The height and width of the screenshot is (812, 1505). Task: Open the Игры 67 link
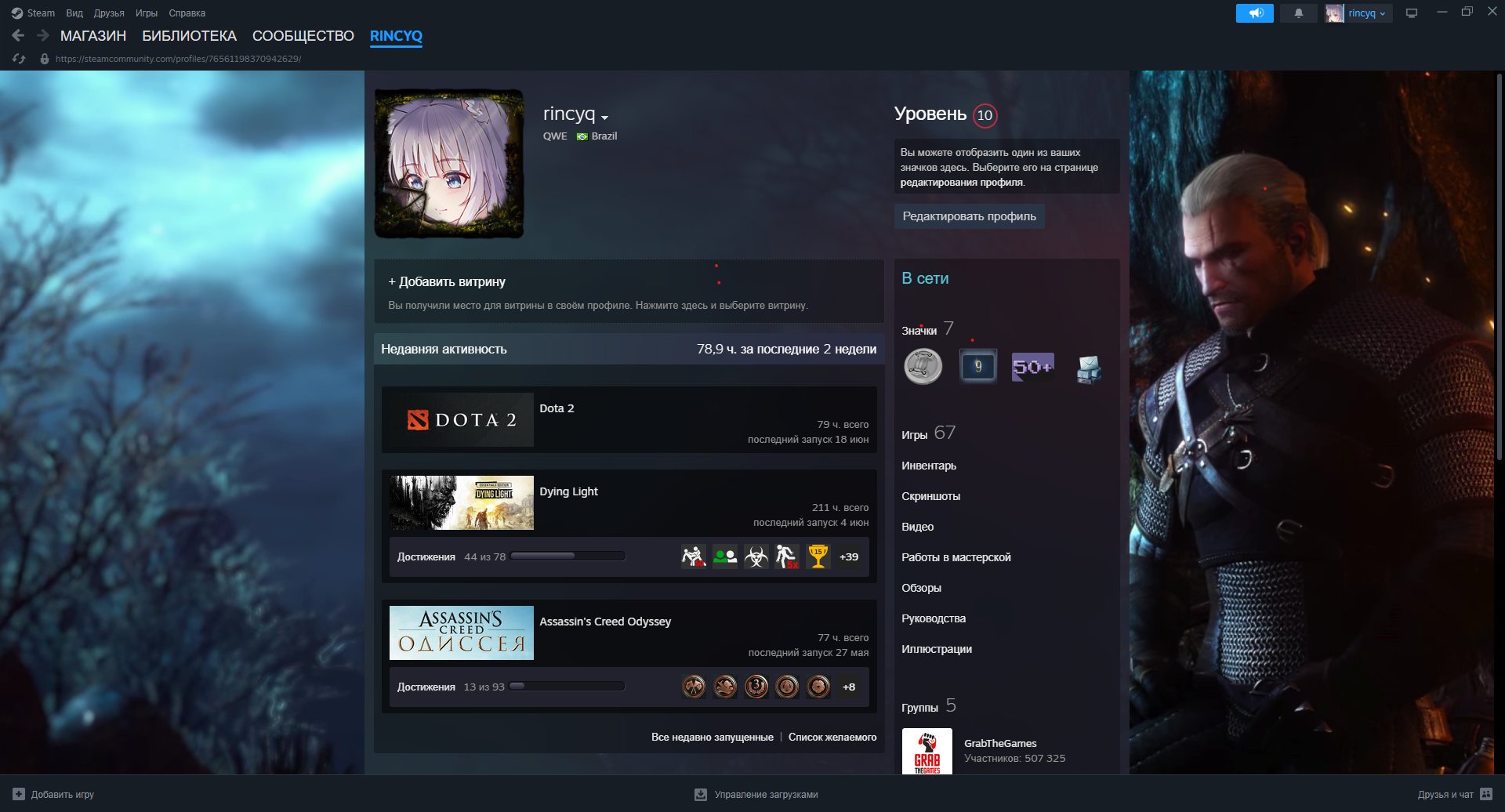point(928,433)
